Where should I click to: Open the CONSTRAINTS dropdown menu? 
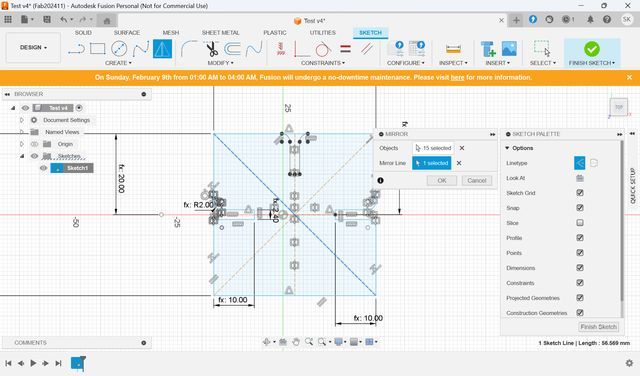click(x=323, y=63)
